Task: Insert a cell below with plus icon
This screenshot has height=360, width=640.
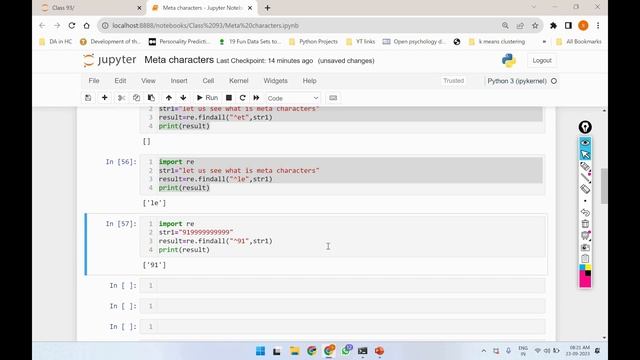Action: click(x=104, y=98)
